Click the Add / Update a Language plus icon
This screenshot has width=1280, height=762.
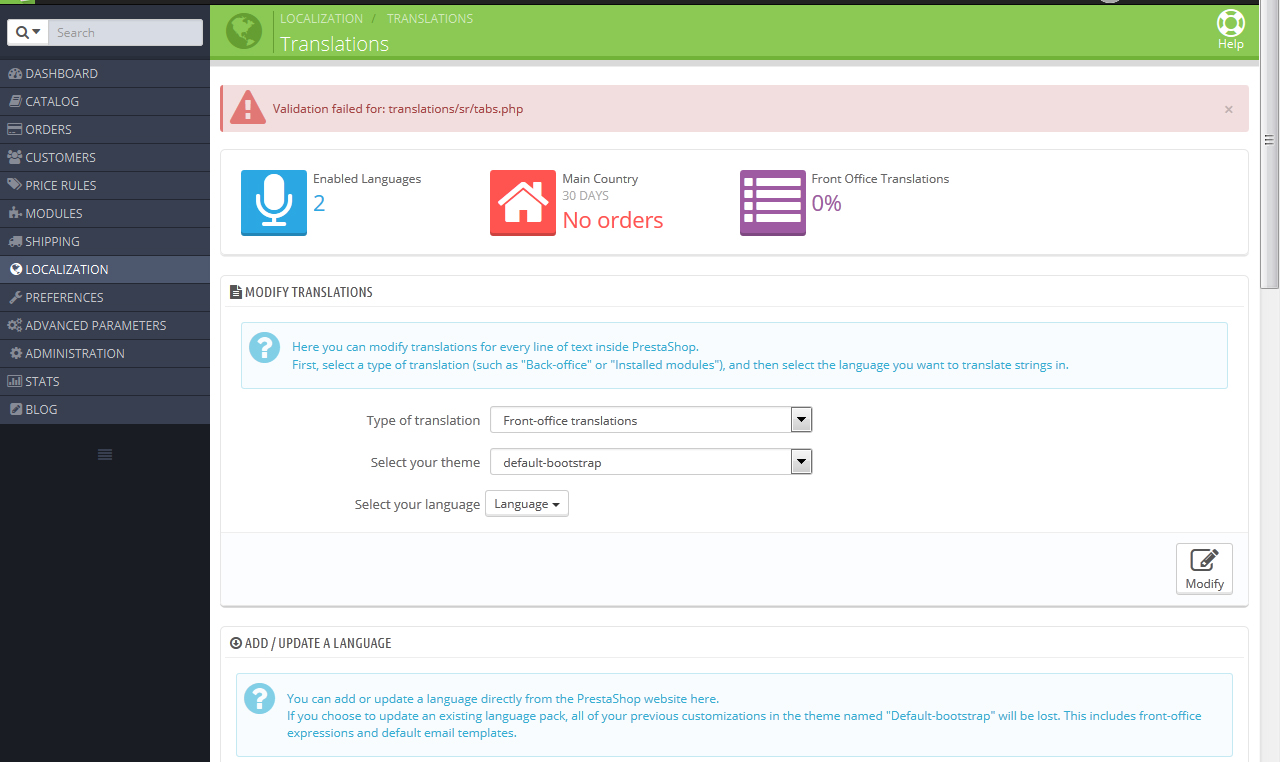coord(236,643)
